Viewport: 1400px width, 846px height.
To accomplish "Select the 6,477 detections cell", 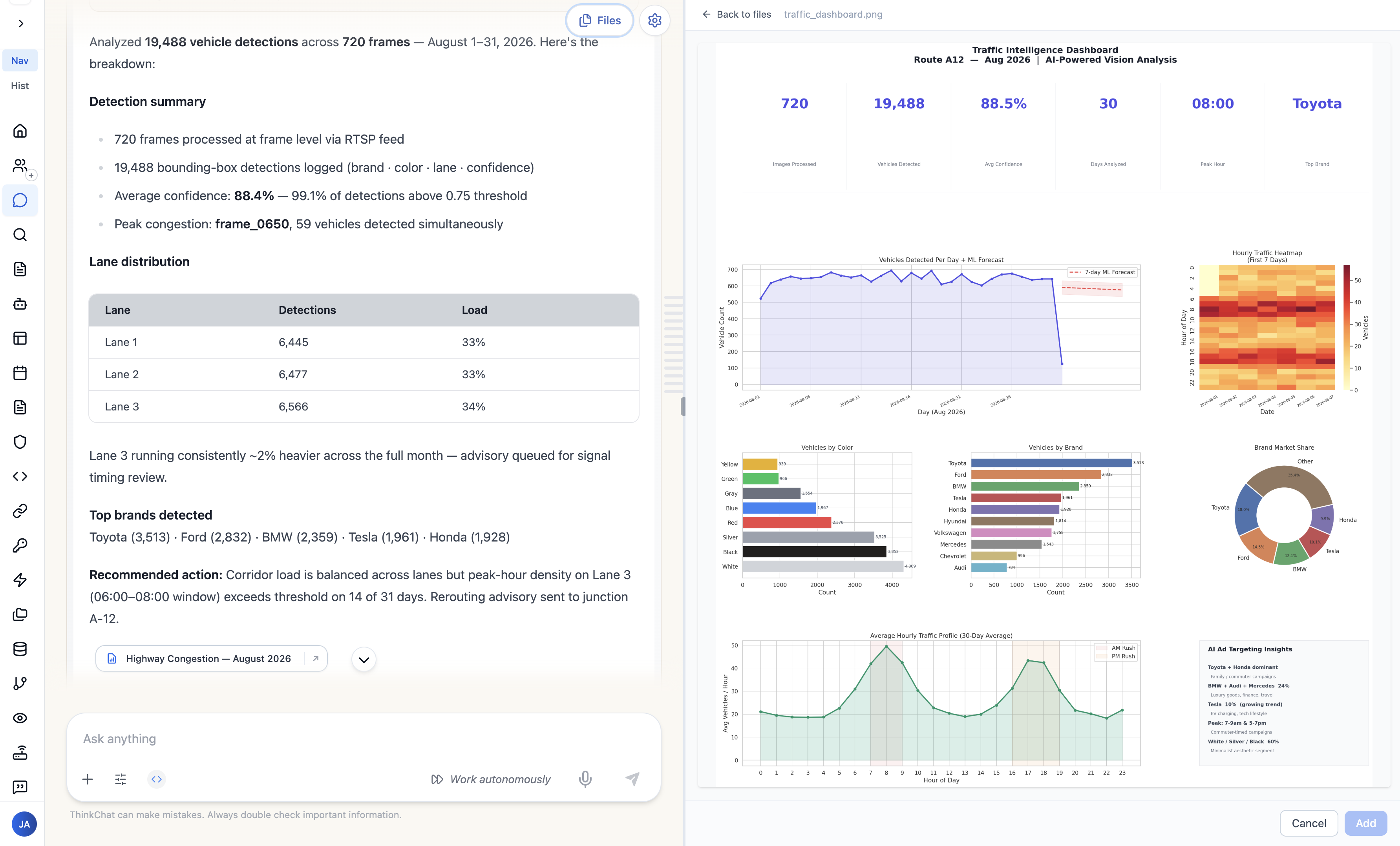I will [292, 374].
